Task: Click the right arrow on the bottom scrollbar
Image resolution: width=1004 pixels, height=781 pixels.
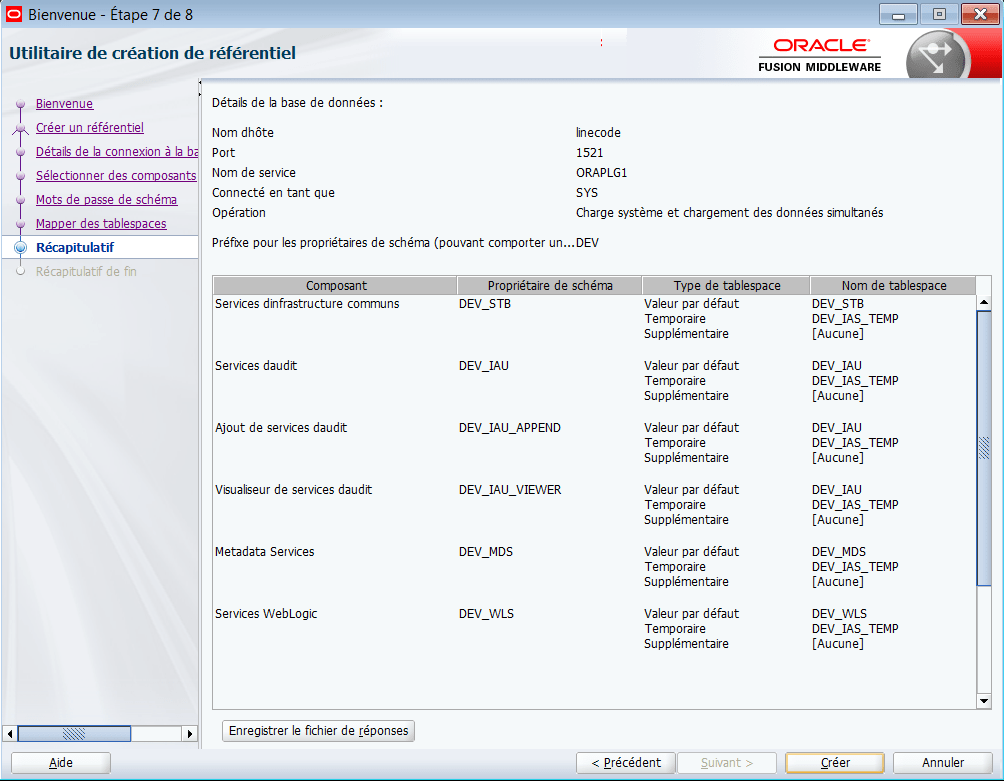Action: click(x=190, y=733)
